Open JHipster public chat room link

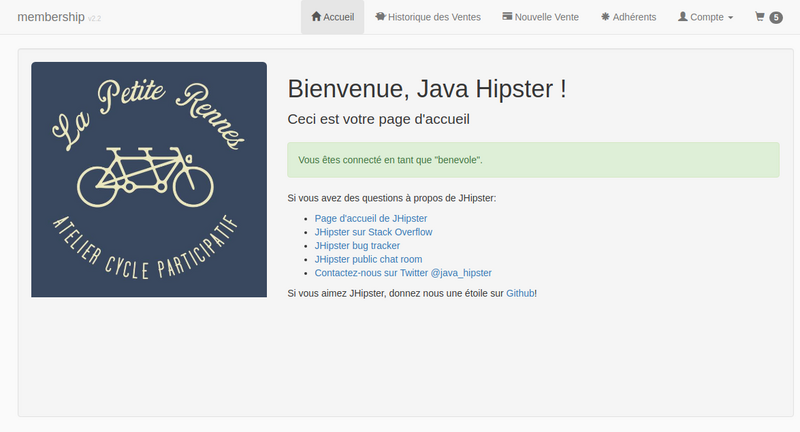pos(368,259)
